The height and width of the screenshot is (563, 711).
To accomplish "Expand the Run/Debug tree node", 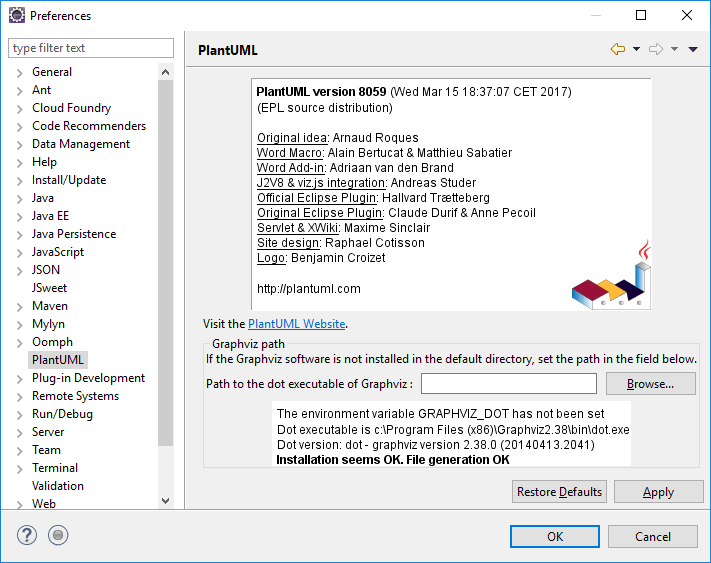I will tap(19, 415).
